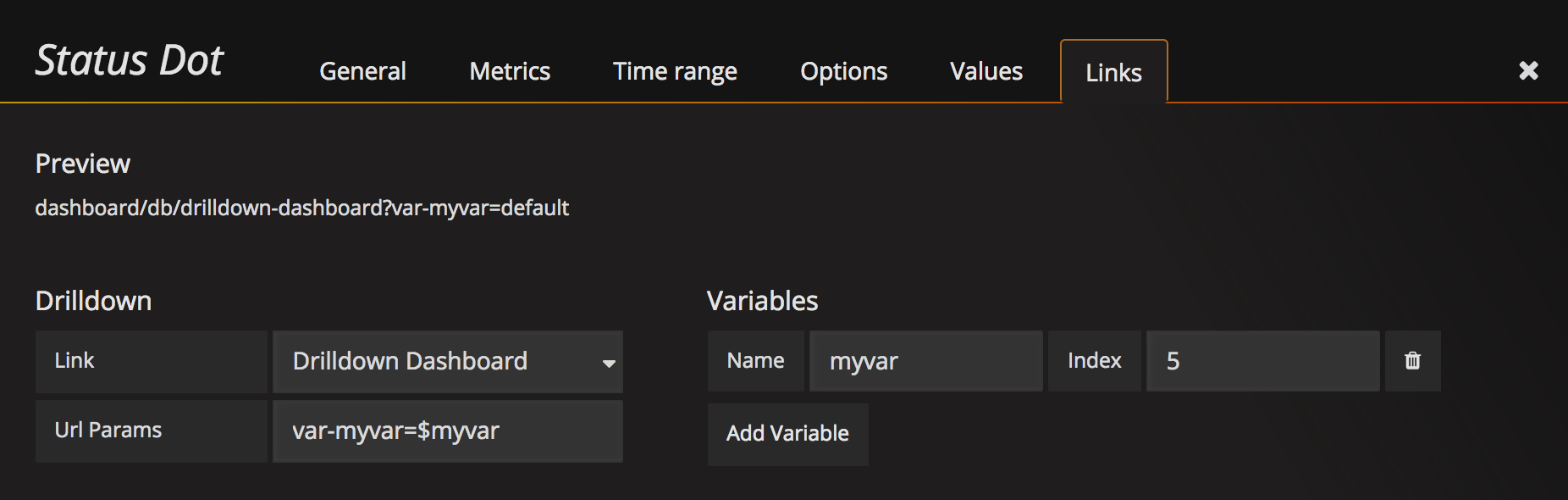1568x500 pixels.
Task: Close the Status Dot panel editor
Action: pyautogui.click(x=1528, y=70)
